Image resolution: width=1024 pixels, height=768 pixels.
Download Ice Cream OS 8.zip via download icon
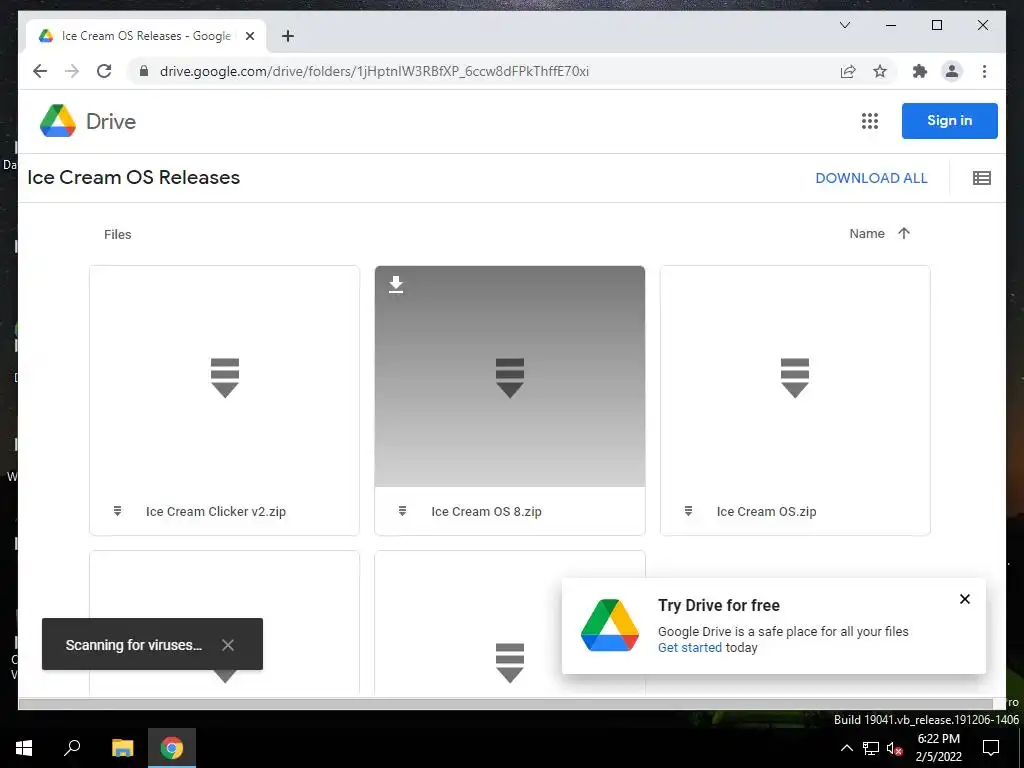[x=396, y=285]
